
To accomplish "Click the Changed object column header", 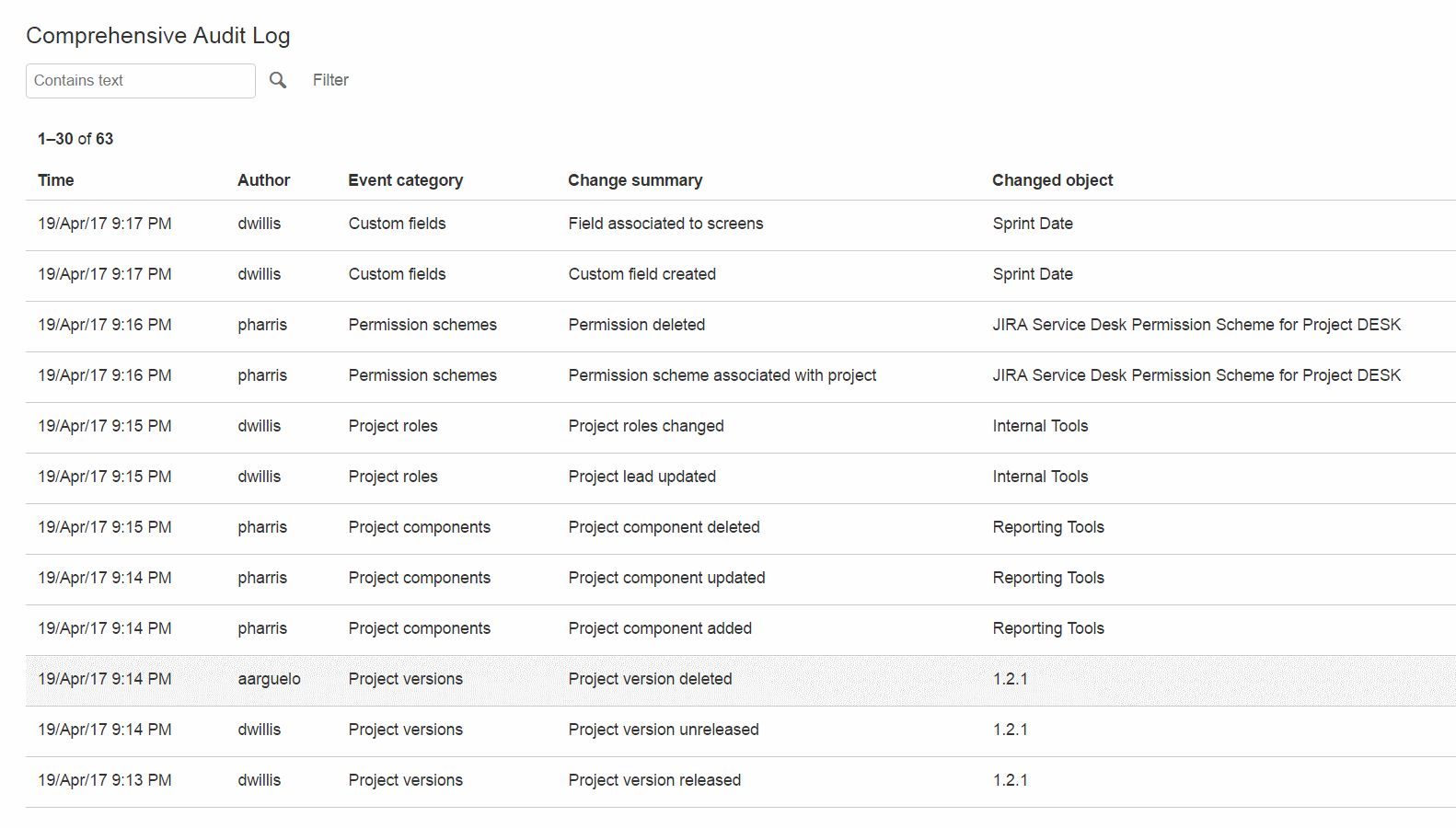I will (1052, 180).
